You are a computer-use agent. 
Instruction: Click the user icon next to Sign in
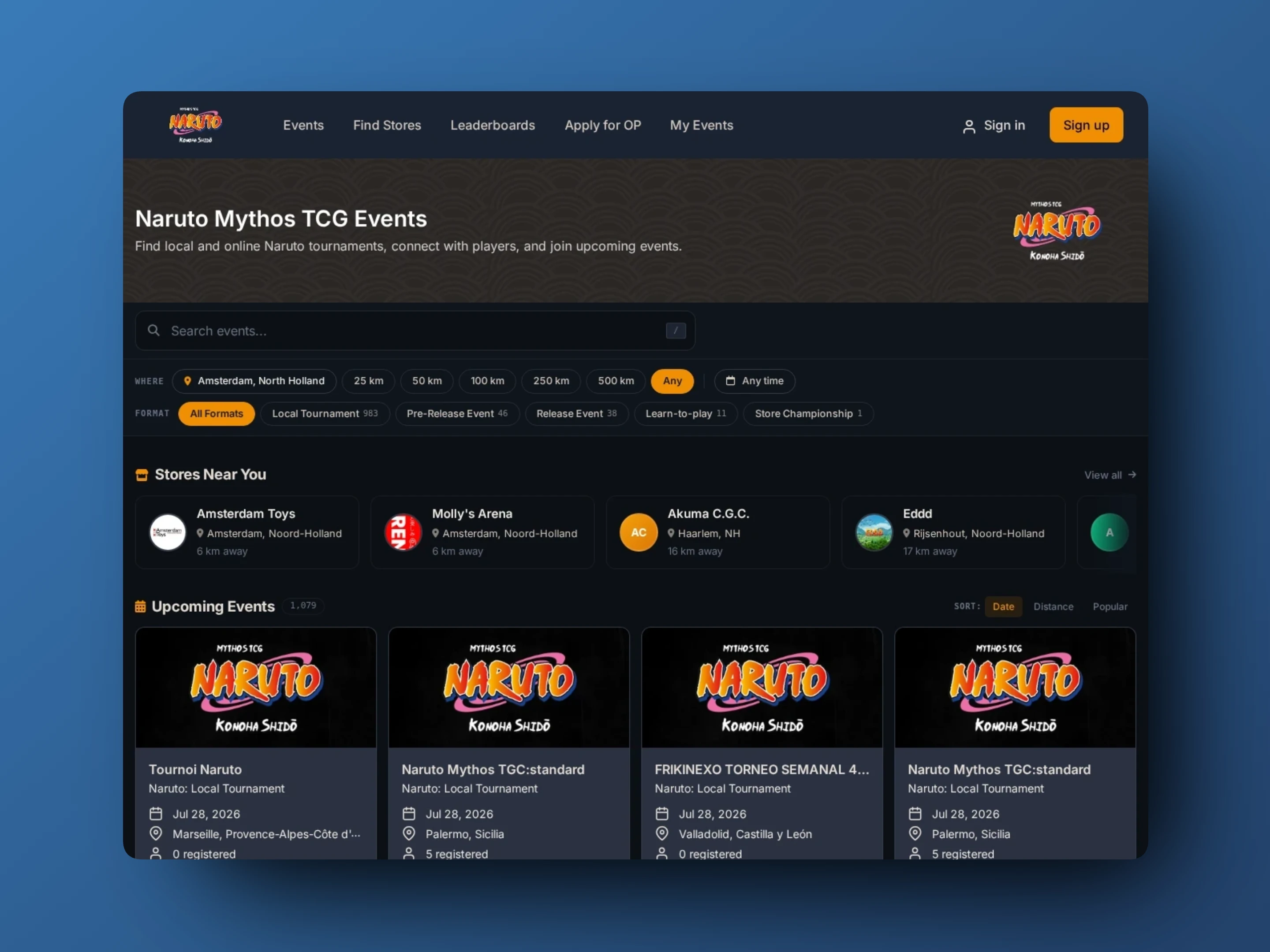click(x=968, y=126)
